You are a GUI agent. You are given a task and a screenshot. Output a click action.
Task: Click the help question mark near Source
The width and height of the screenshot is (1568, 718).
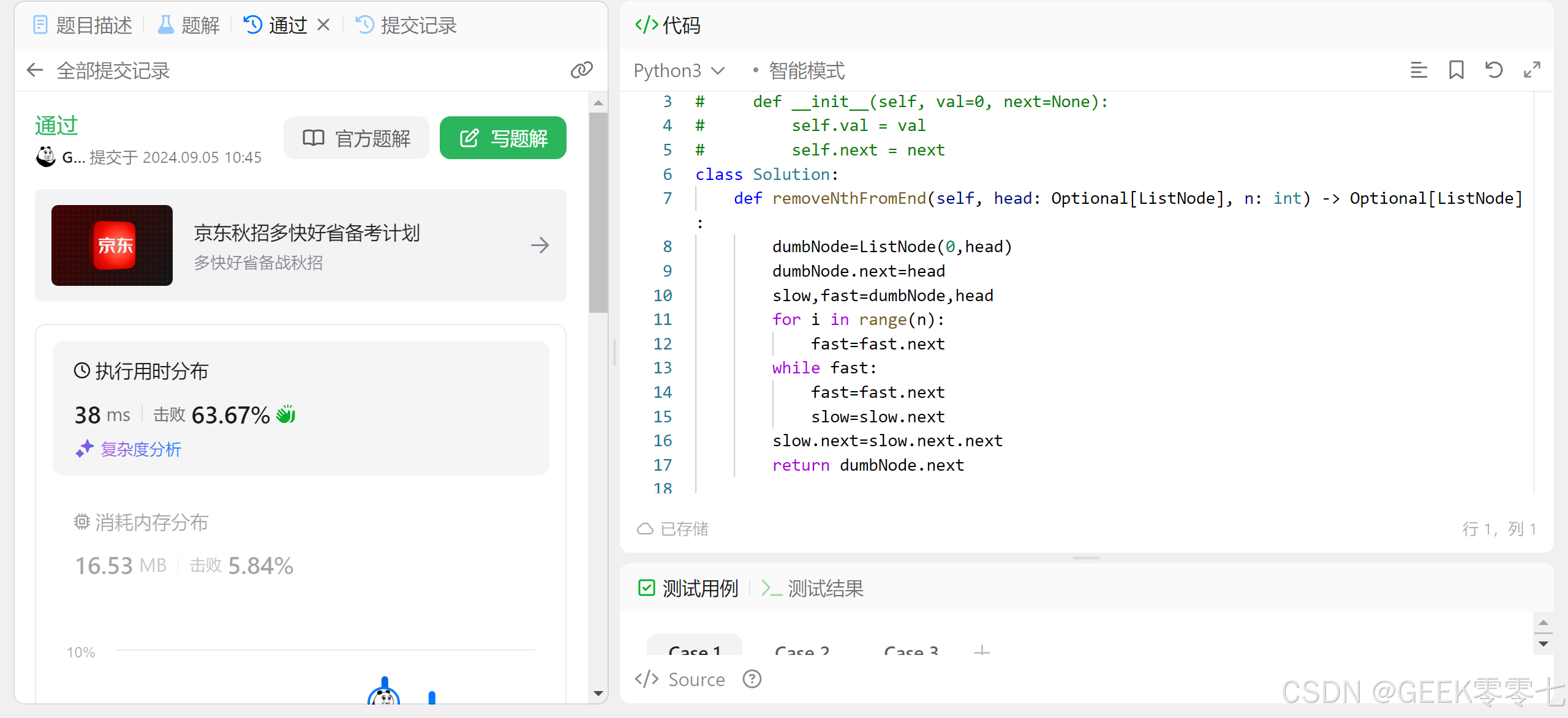click(752, 679)
